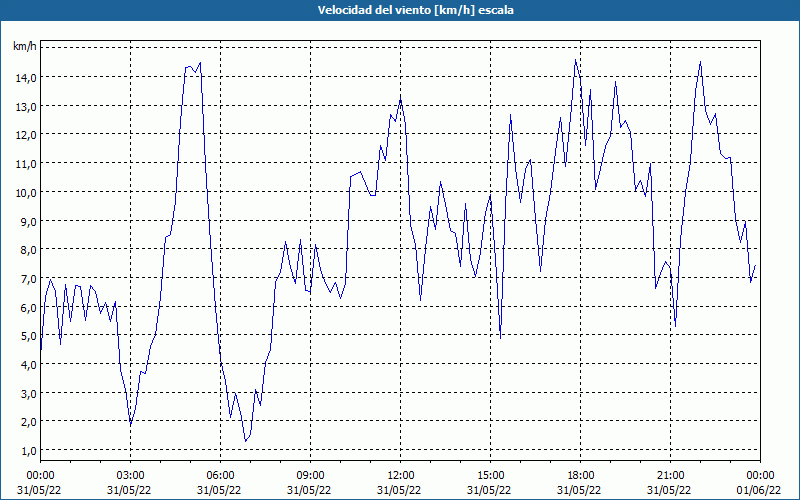
Task: Click the y-axis value 11,0
Action: pyautogui.click(x=27, y=164)
